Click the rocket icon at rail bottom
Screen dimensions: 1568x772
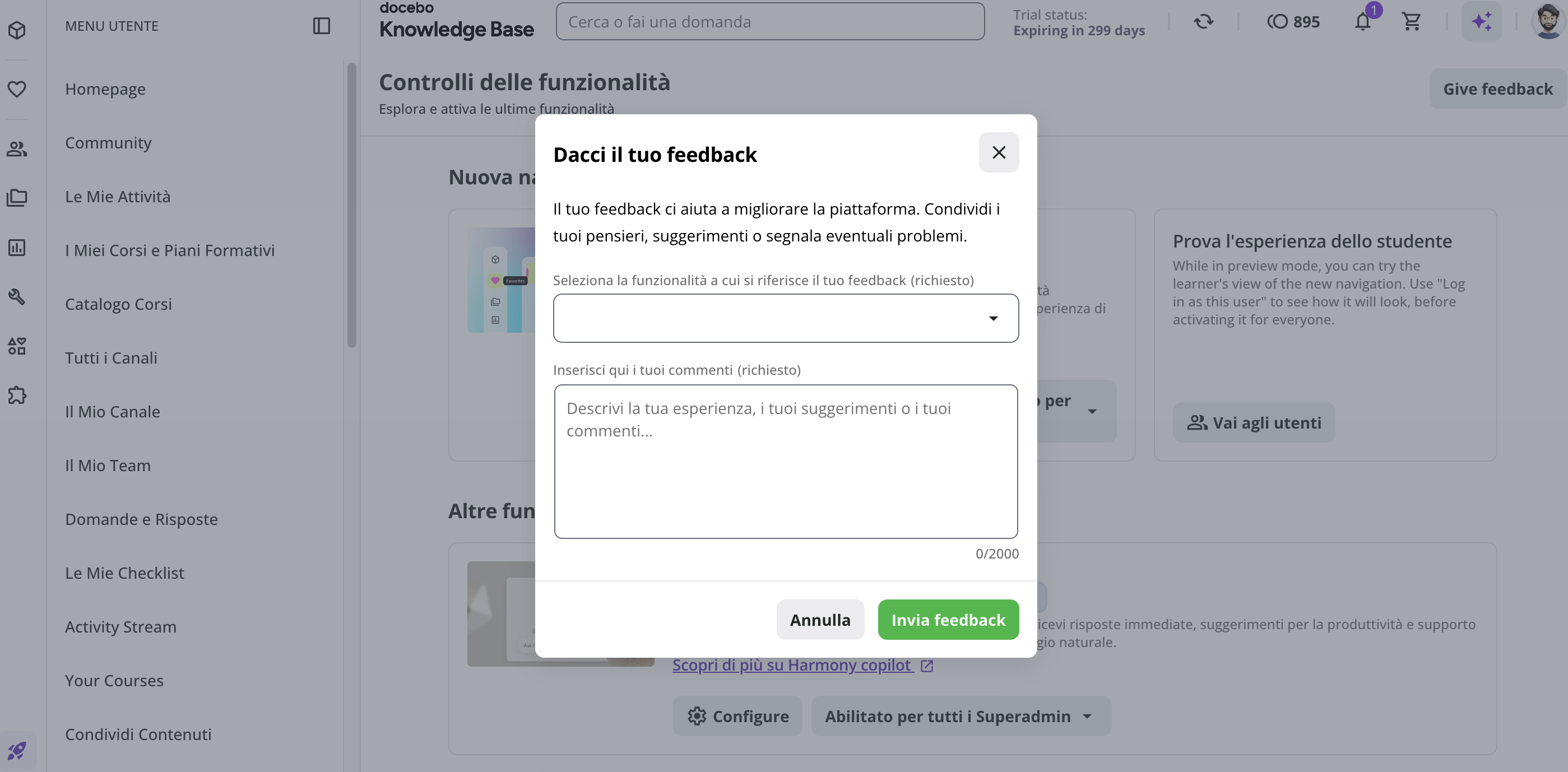point(17,751)
